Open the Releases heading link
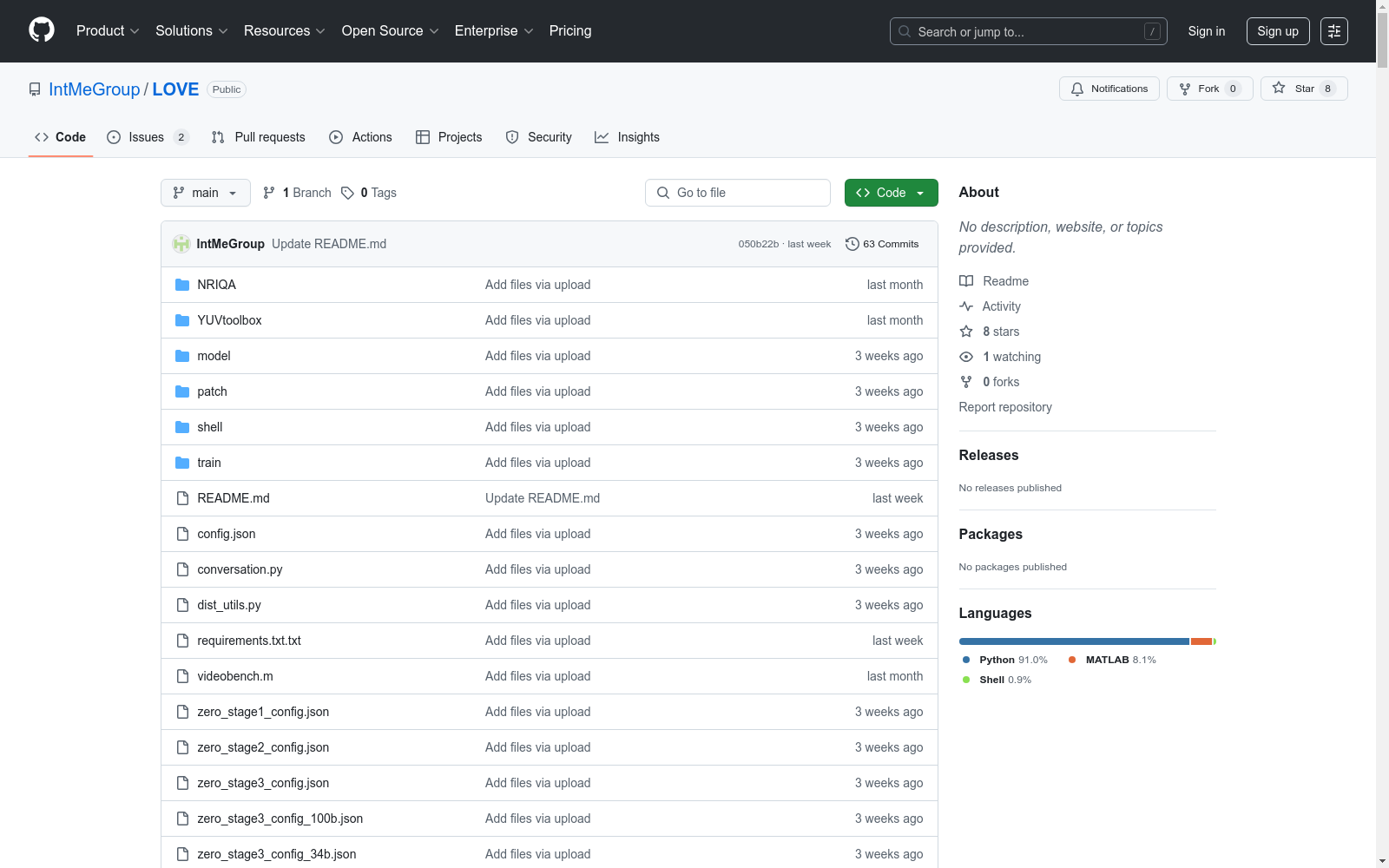This screenshot has height=868, width=1389. coord(989,455)
